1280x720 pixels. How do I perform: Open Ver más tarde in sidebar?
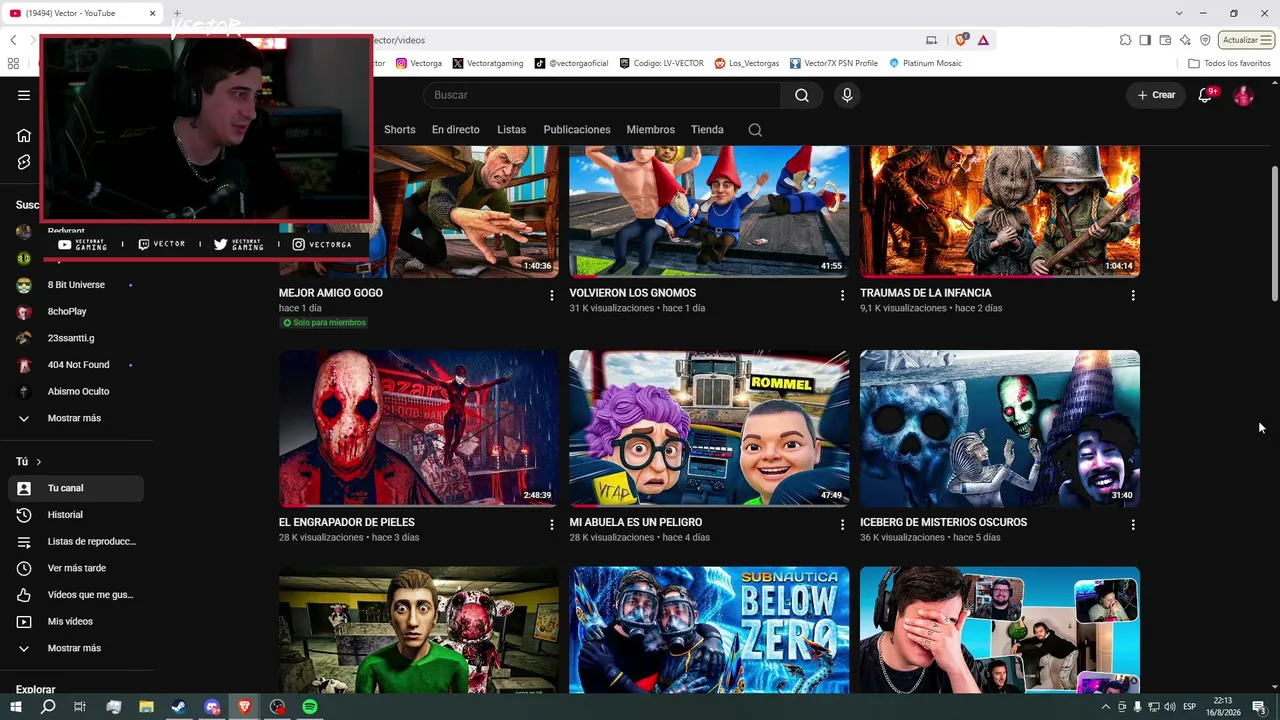click(76, 568)
